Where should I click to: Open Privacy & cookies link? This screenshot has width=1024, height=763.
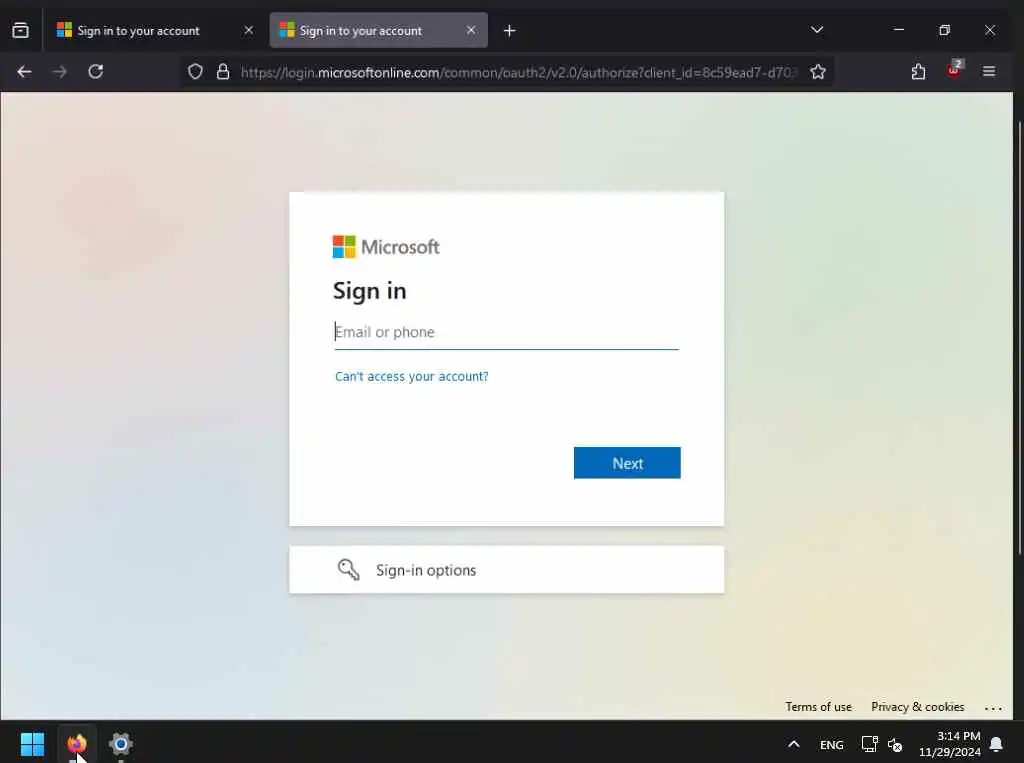tap(918, 707)
